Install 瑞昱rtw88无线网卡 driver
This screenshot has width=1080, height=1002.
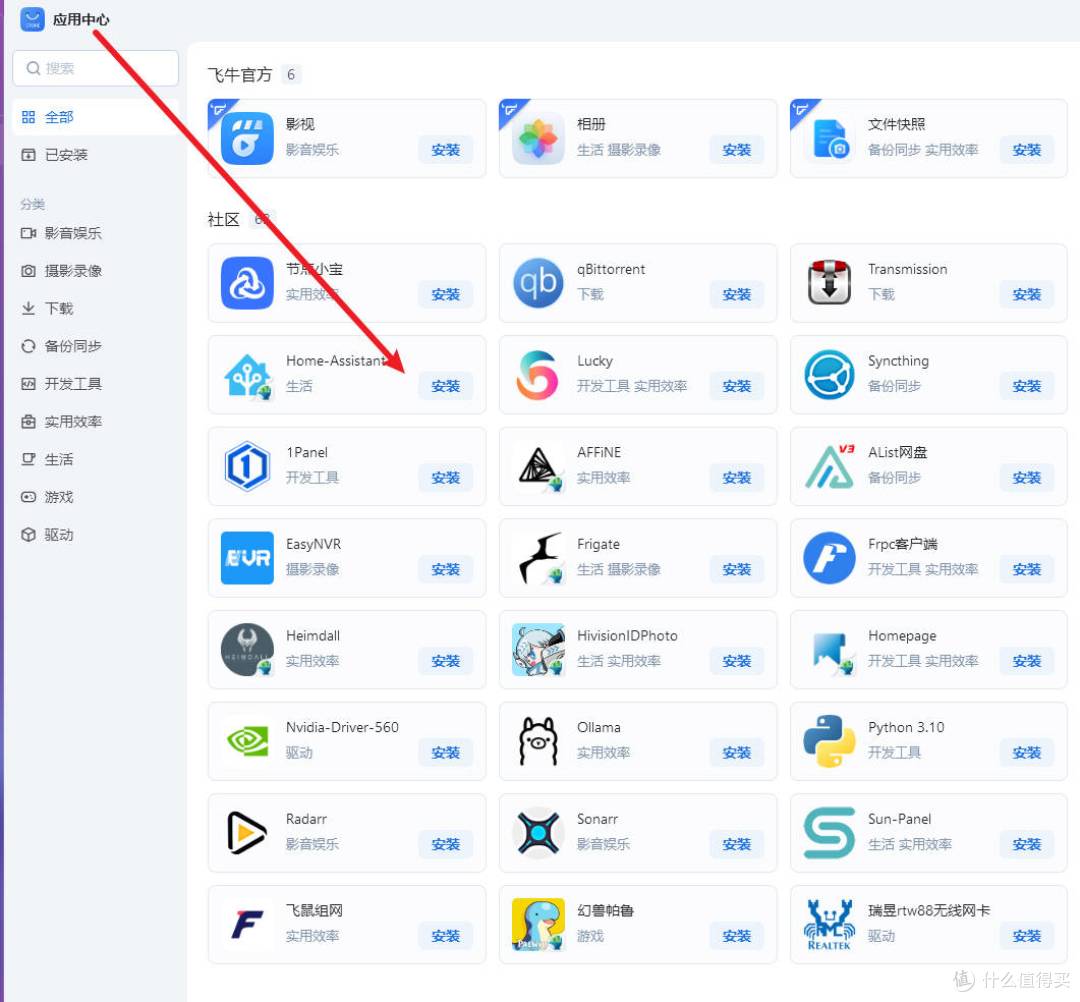tap(1026, 936)
